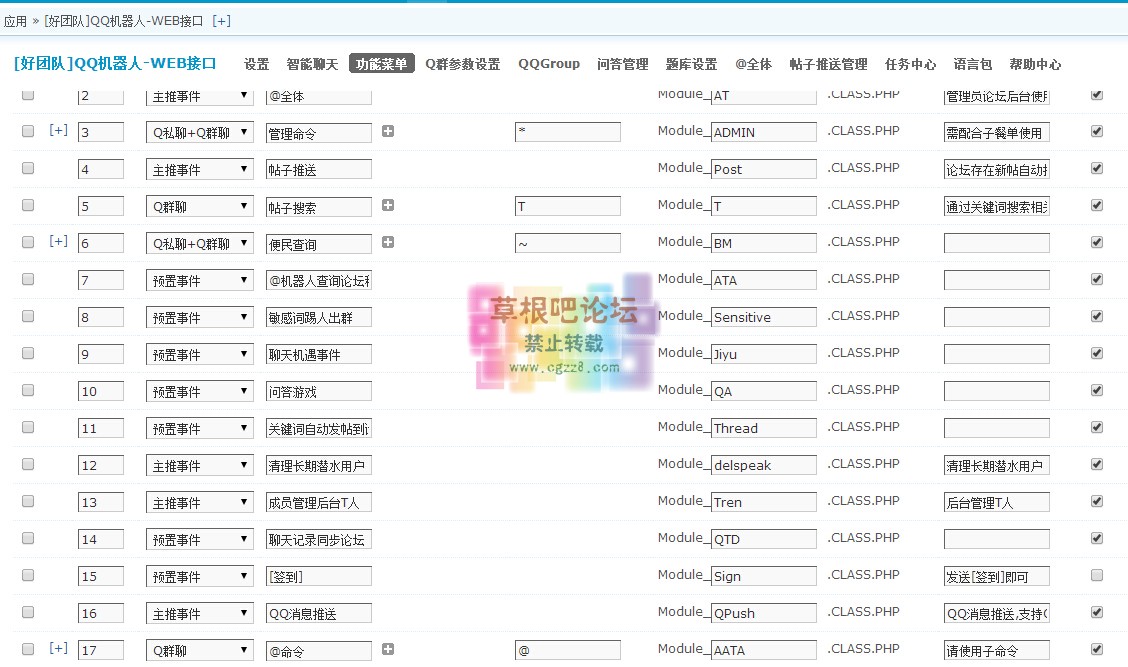Tick the left select checkbox on row 10
Screen dimensions: 1128x667
tap(28, 390)
